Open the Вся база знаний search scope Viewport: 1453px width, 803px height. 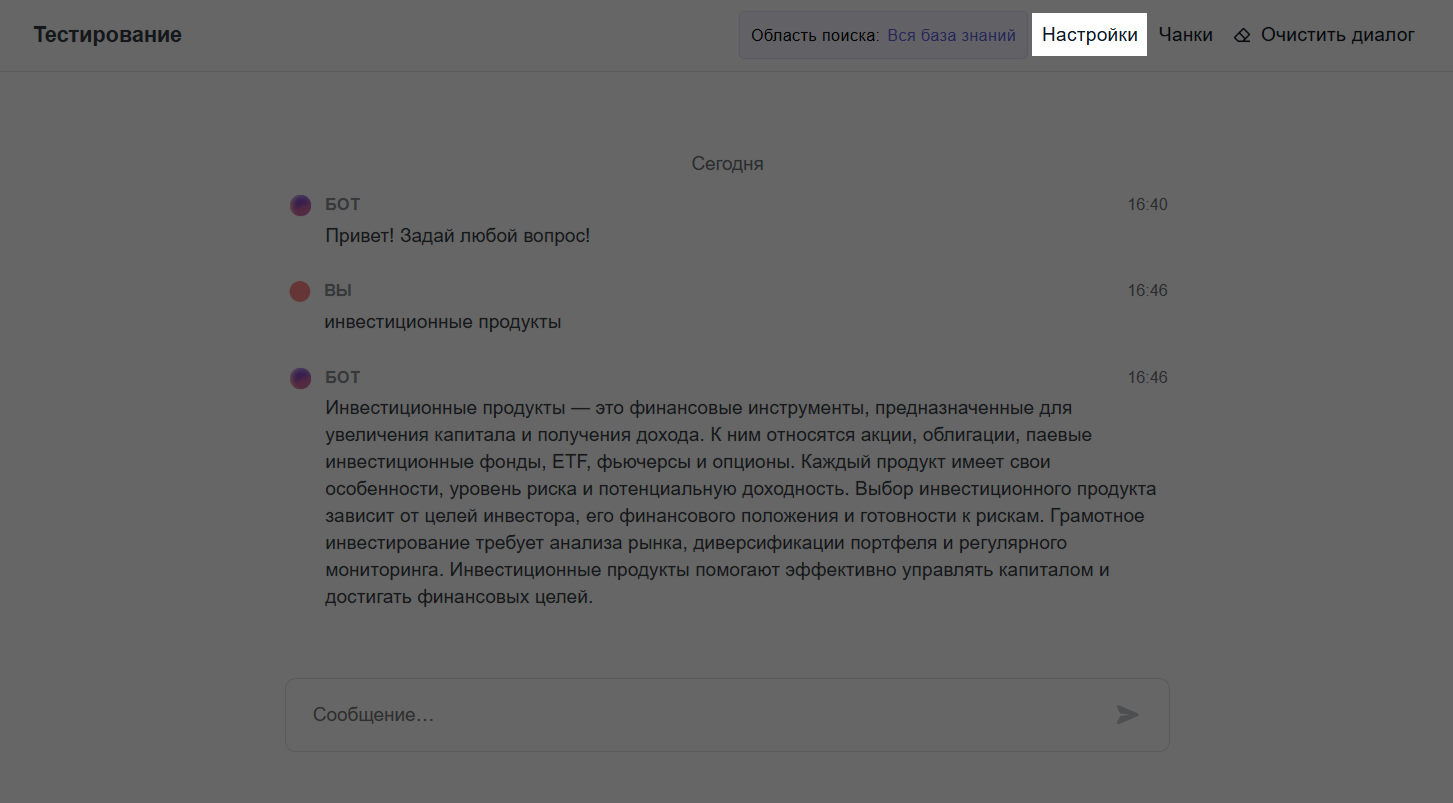coord(951,36)
